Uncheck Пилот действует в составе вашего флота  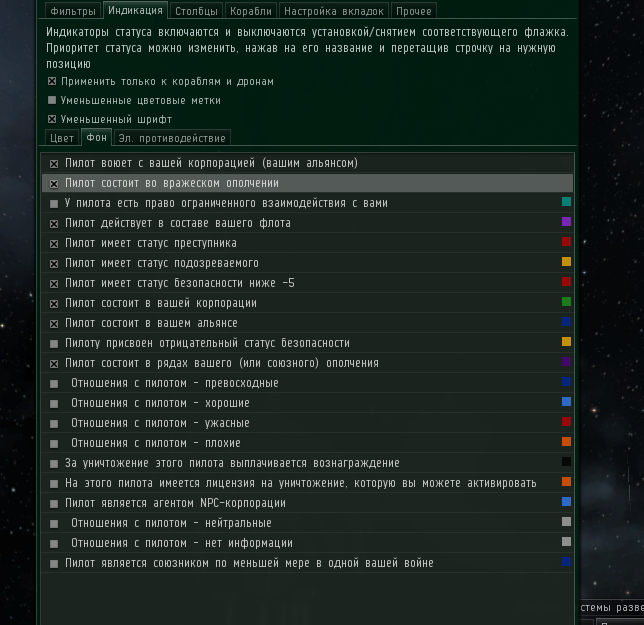point(54,224)
